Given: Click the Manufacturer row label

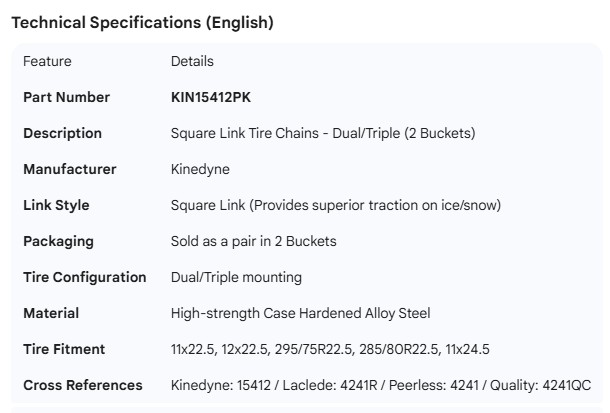Looking at the screenshot, I should pos(69,169).
